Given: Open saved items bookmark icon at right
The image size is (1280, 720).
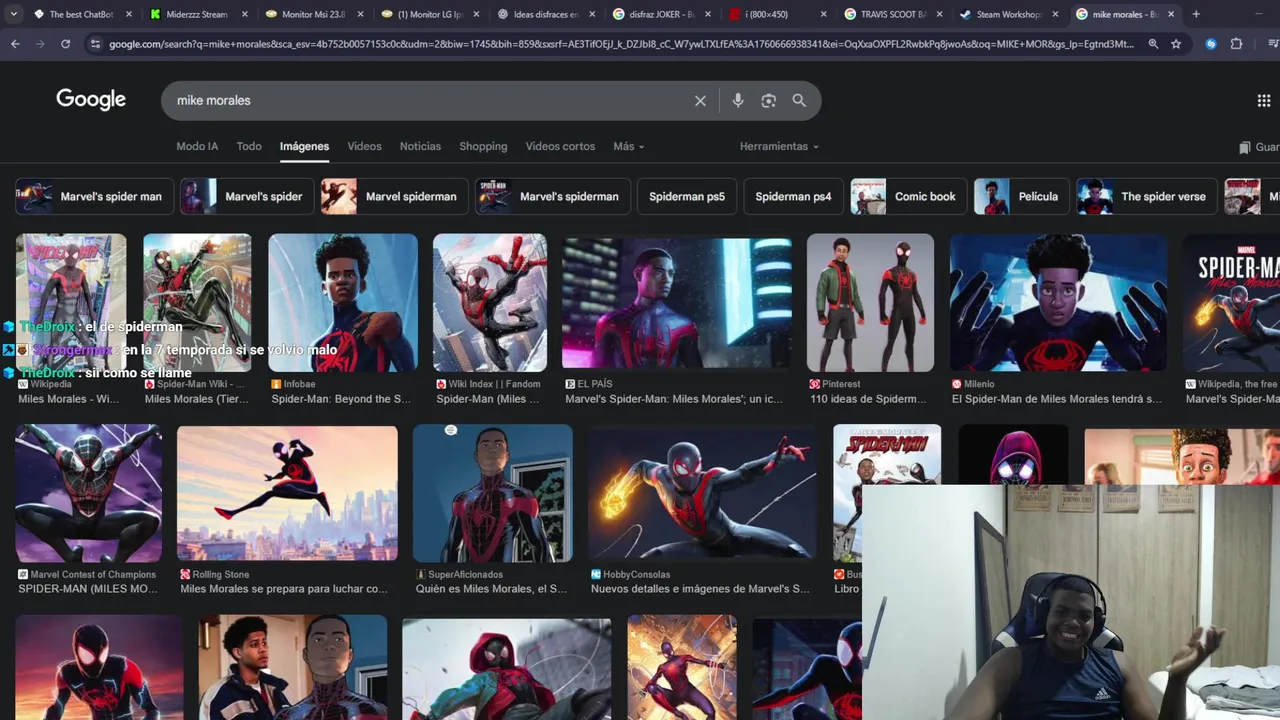Looking at the screenshot, I should [x=1245, y=147].
